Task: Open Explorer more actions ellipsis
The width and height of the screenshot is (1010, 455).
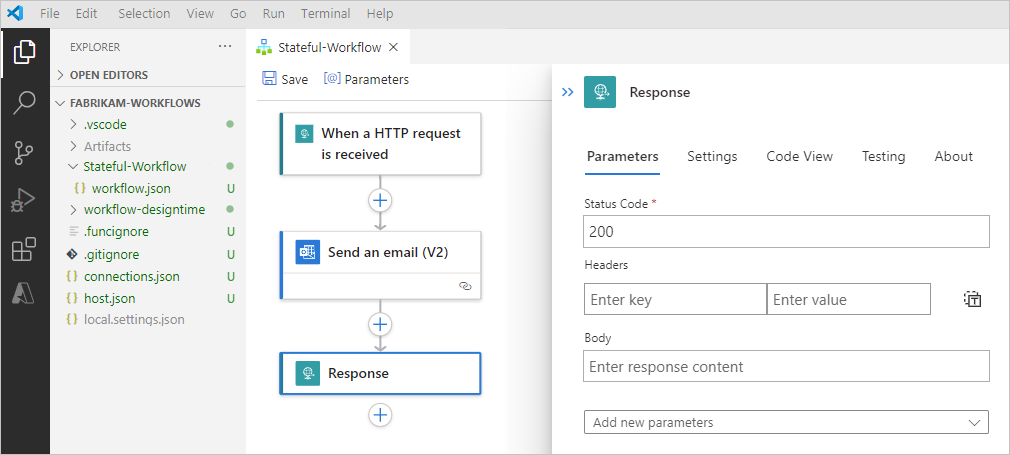Action: pyautogui.click(x=225, y=46)
